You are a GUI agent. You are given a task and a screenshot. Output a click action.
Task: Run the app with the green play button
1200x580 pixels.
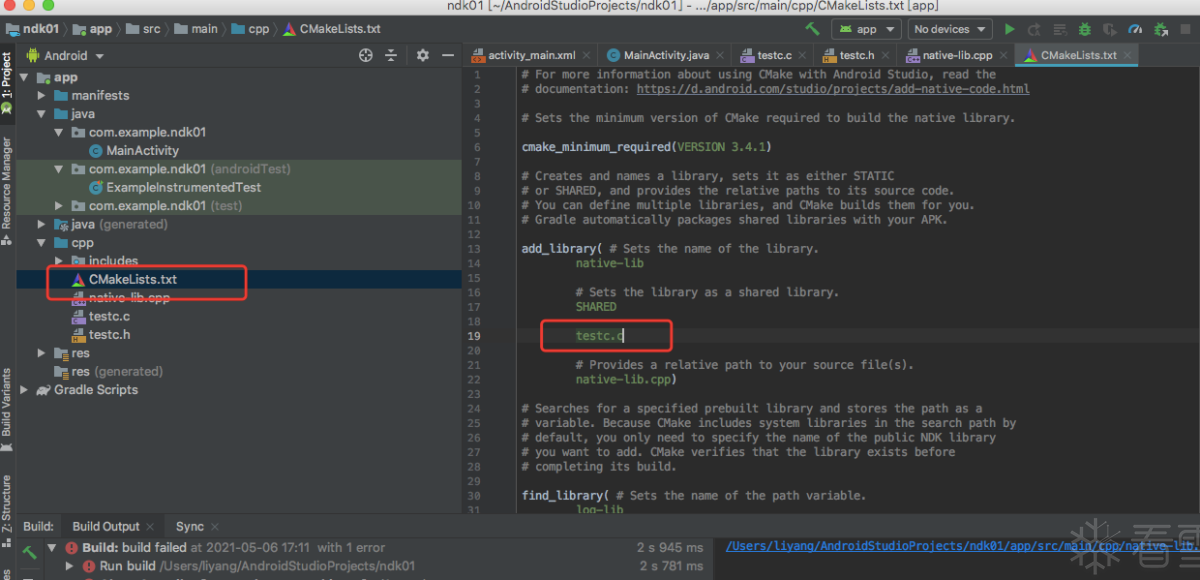coord(1009,29)
